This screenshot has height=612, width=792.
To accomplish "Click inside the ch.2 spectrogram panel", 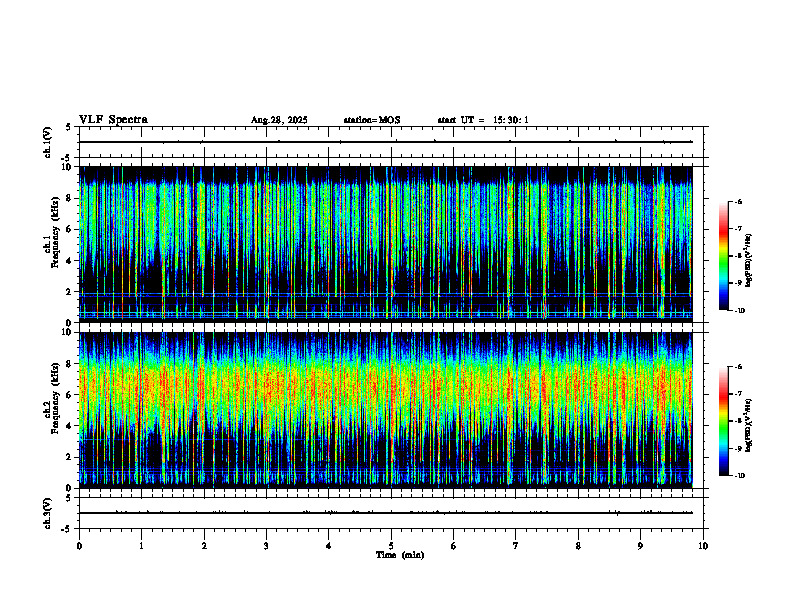I will 386,410.
